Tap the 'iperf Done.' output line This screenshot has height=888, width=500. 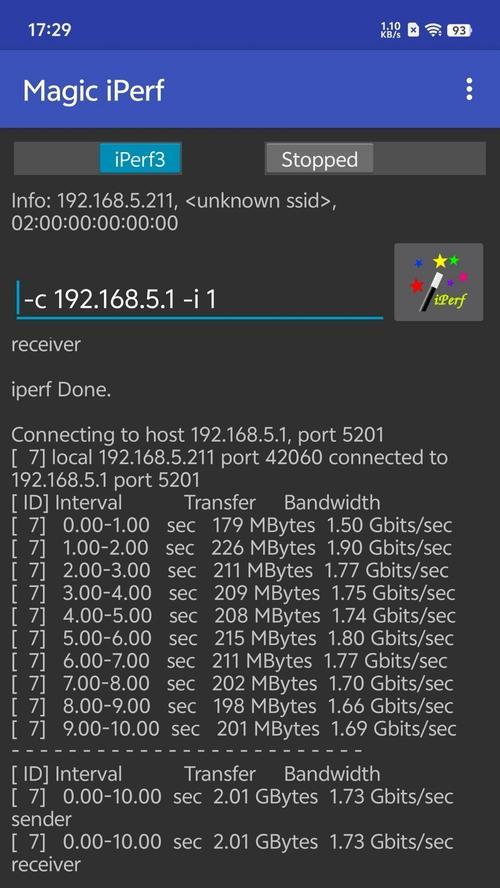click(61, 390)
